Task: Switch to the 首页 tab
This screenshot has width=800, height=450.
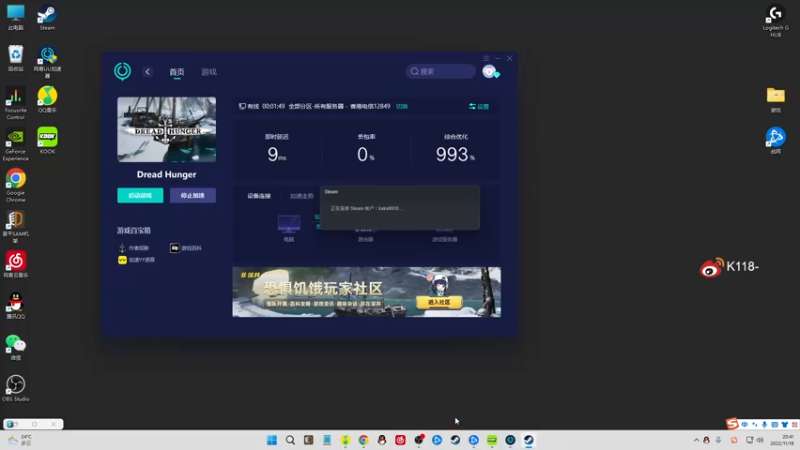Action: 177,72
